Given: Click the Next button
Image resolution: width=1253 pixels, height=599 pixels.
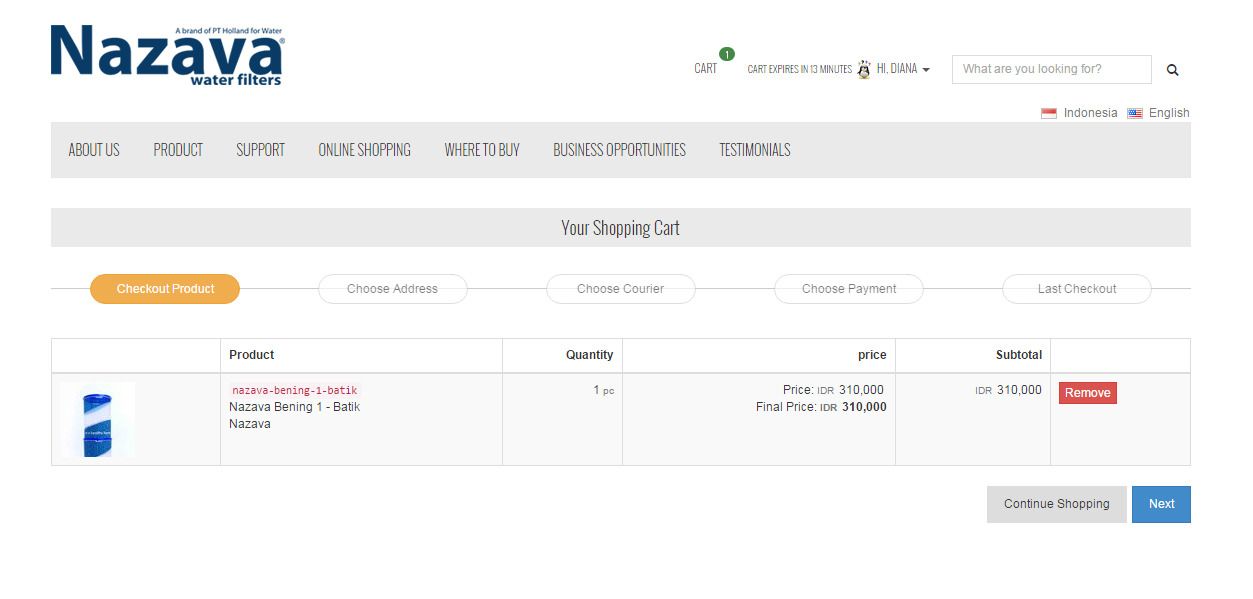Looking at the screenshot, I should (1160, 504).
